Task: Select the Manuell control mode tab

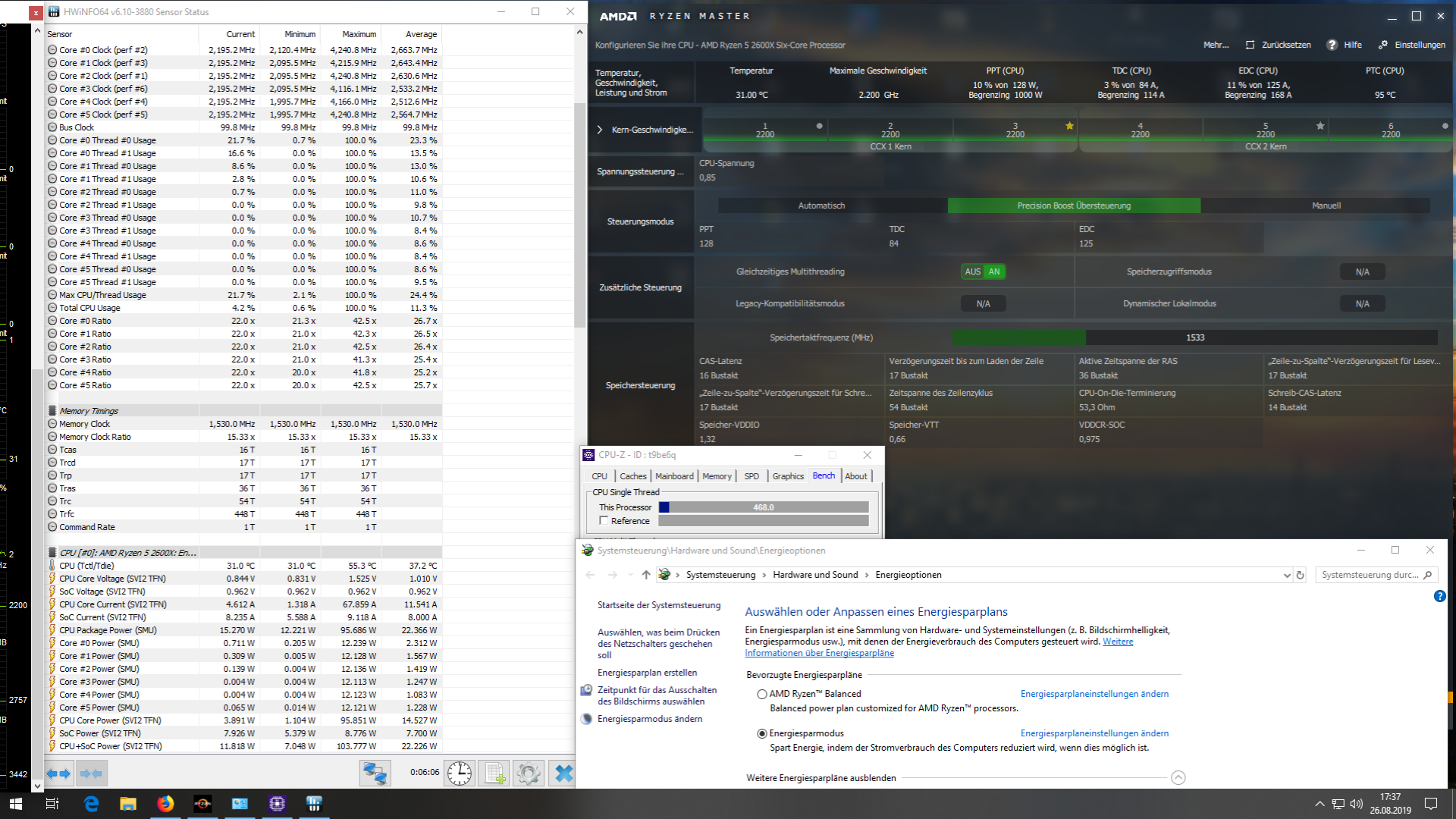Action: coord(1326,206)
